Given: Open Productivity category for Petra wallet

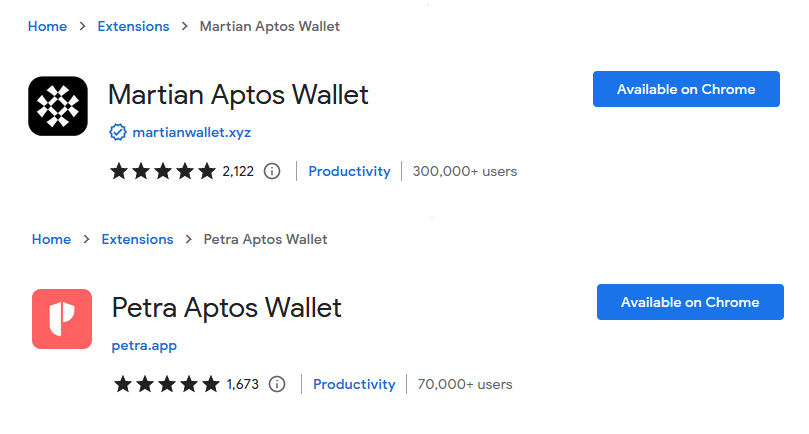Looking at the screenshot, I should [x=354, y=384].
